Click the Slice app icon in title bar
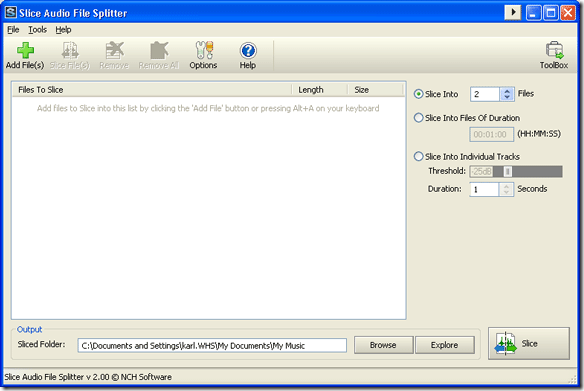The image size is (584, 391). [10, 12]
